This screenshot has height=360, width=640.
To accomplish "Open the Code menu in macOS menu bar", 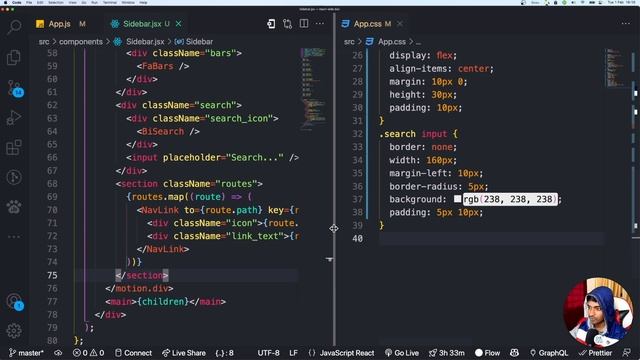I will click(x=17, y=2).
